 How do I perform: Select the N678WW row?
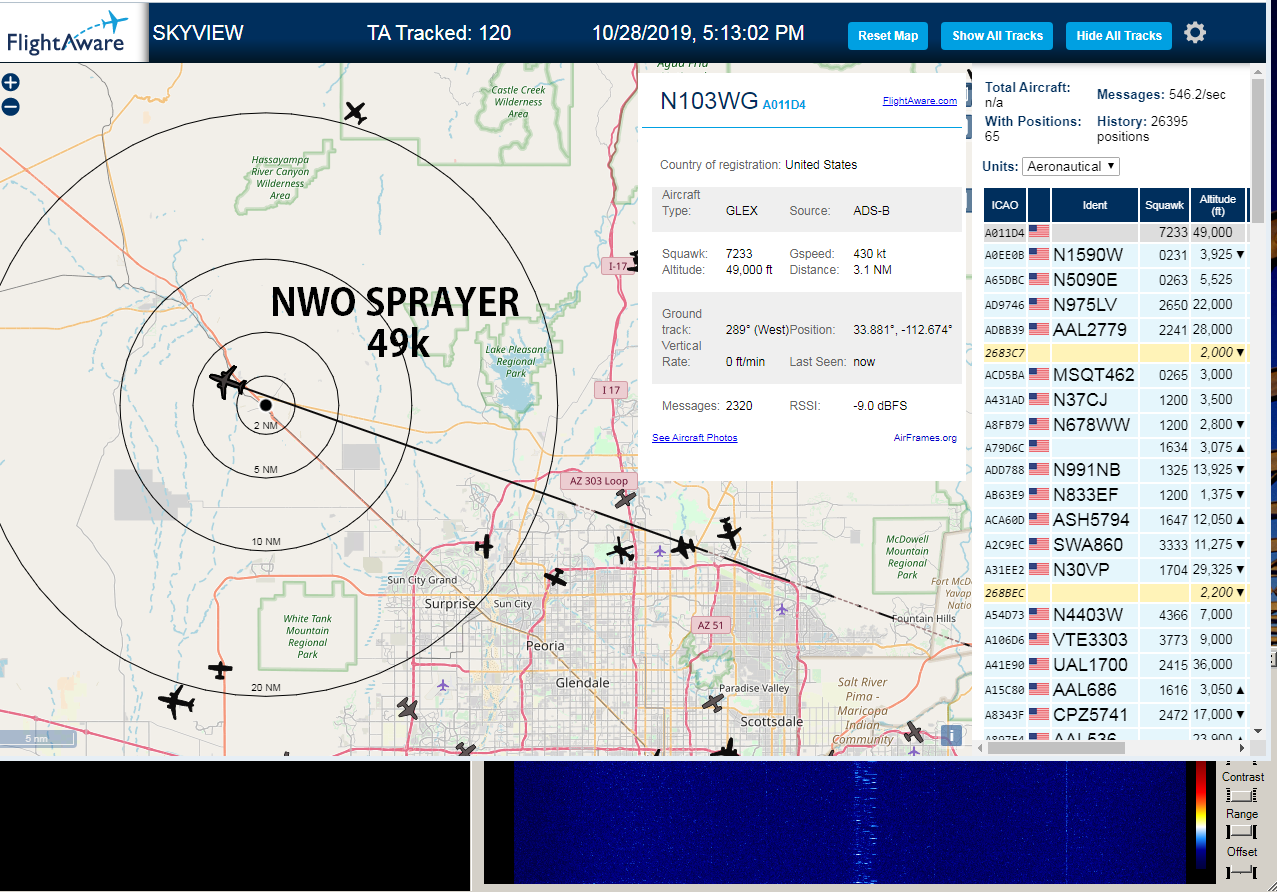(x=1115, y=425)
